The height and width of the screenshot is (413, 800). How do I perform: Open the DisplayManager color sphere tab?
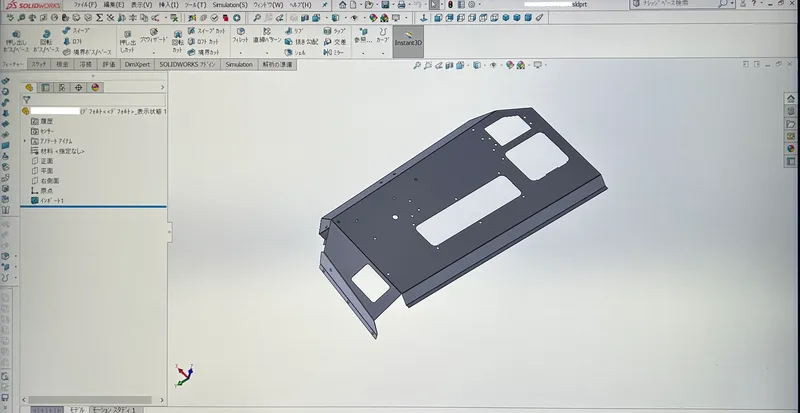coord(95,87)
